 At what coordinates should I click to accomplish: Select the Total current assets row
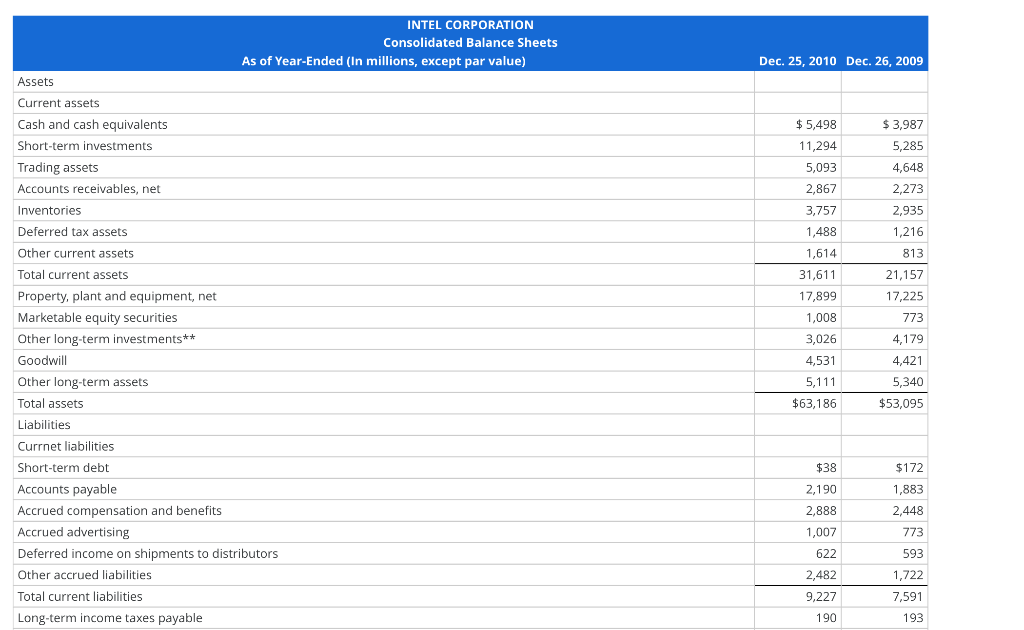click(72, 274)
